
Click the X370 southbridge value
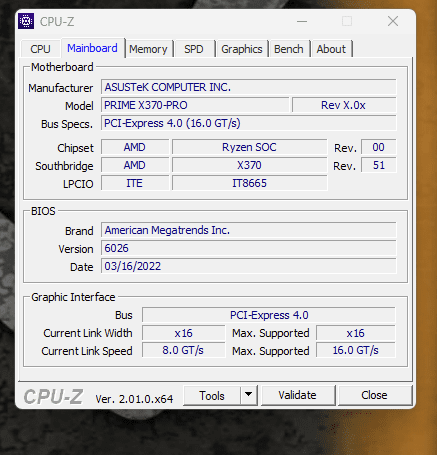(x=249, y=165)
